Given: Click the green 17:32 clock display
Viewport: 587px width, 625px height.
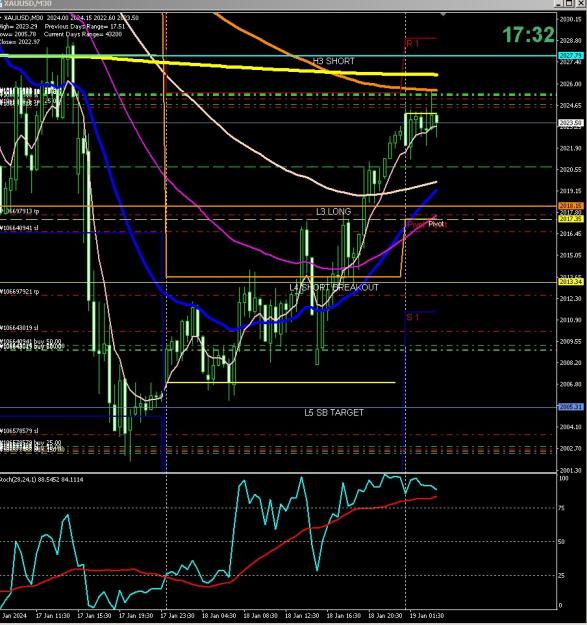Looking at the screenshot, I should coord(528,35).
